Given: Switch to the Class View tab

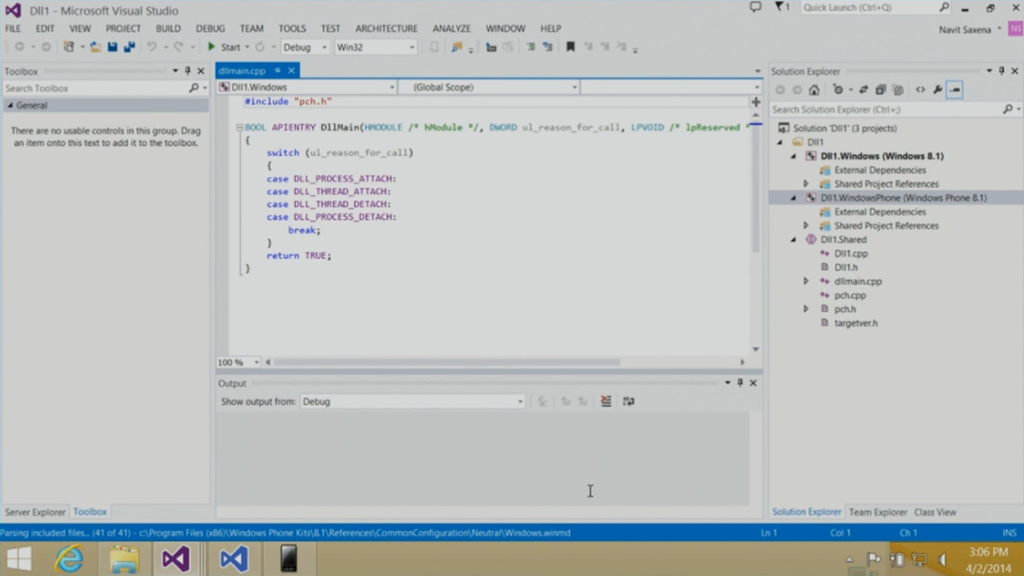Looking at the screenshot, I should click(935, 512).
